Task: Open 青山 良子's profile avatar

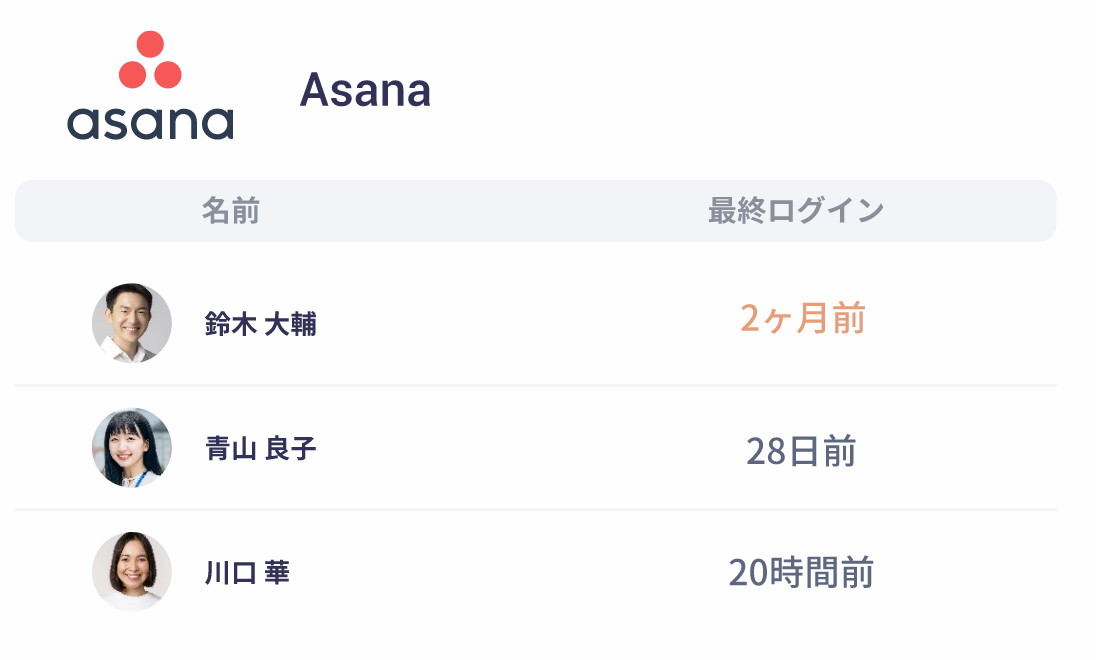Action: click(131, 447)
